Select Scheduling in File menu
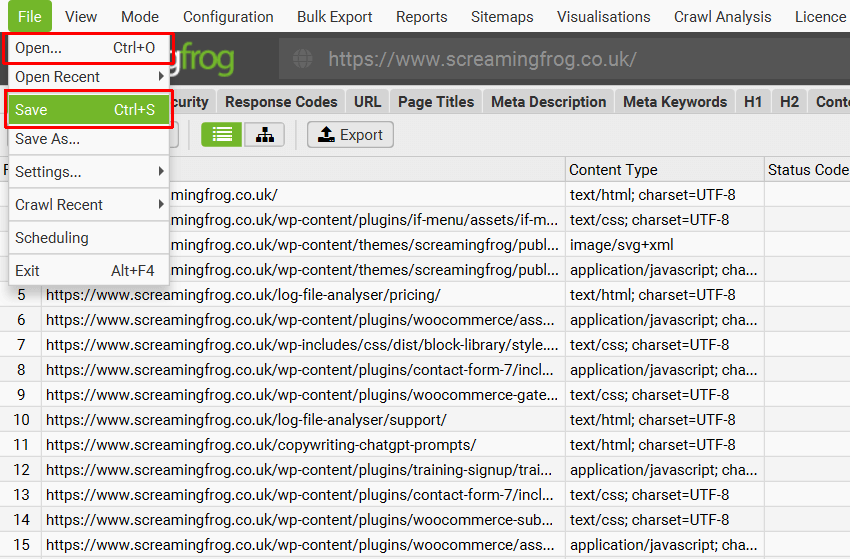 (x=89, y=238)
